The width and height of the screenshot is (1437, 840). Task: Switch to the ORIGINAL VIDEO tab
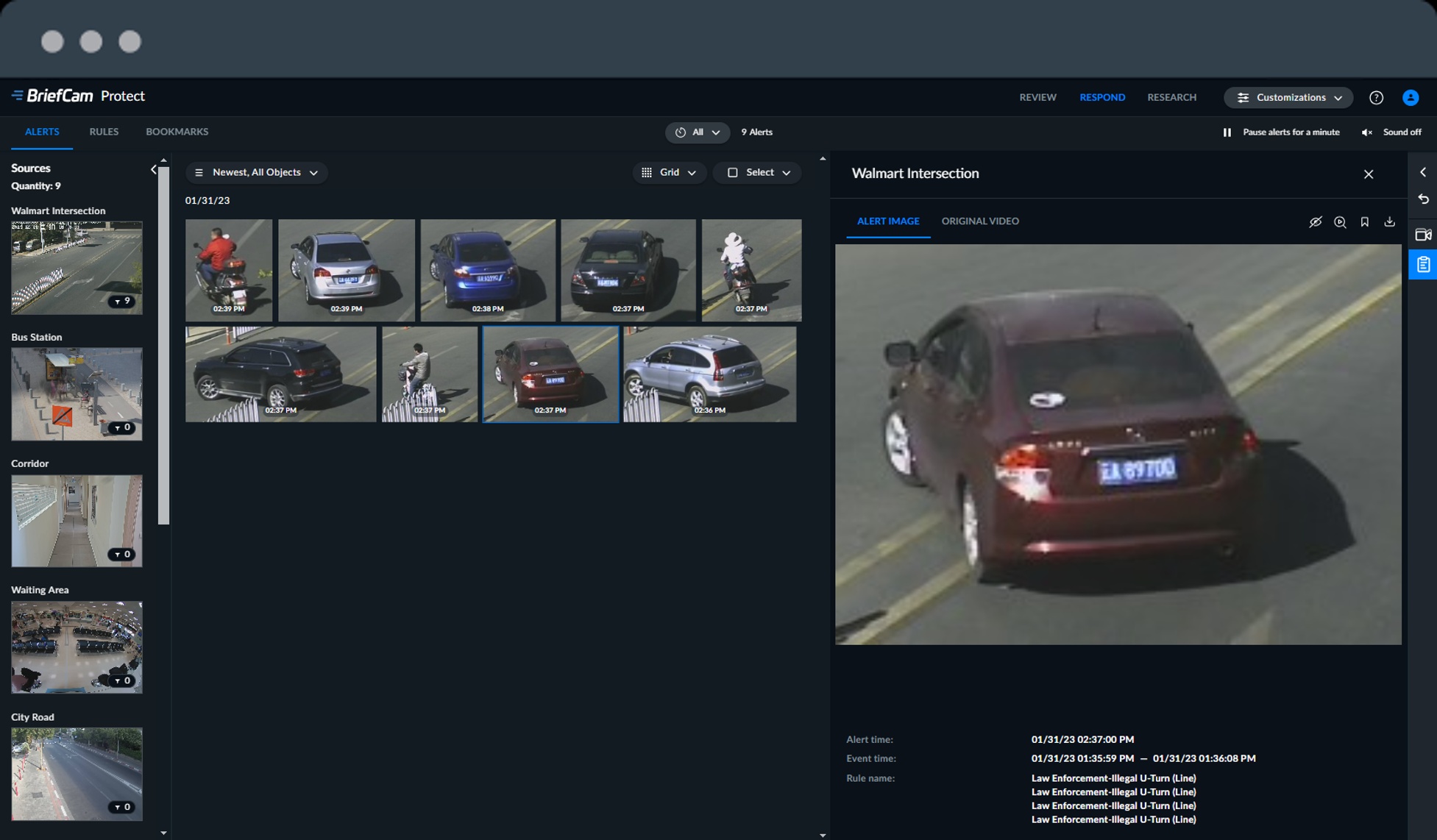pos(979,221)
